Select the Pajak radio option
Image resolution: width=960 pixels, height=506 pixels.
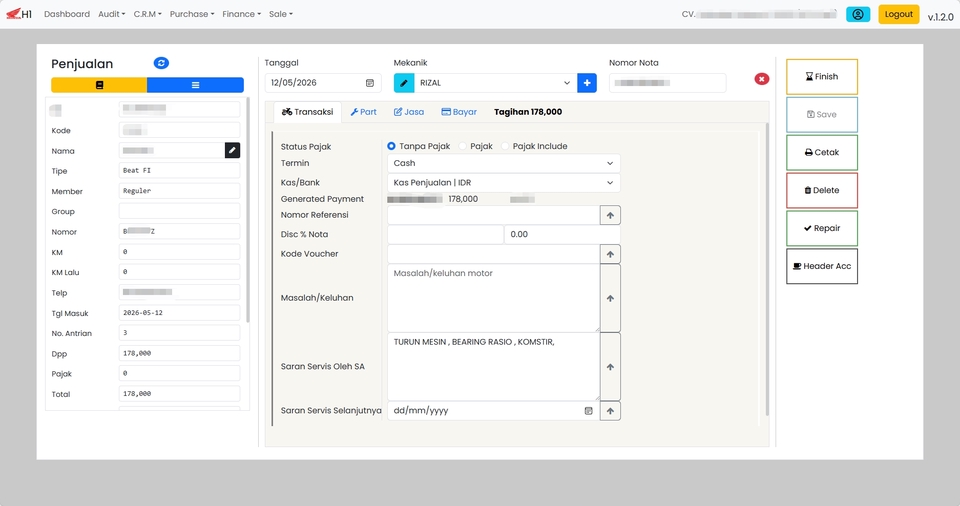(463, 146)
